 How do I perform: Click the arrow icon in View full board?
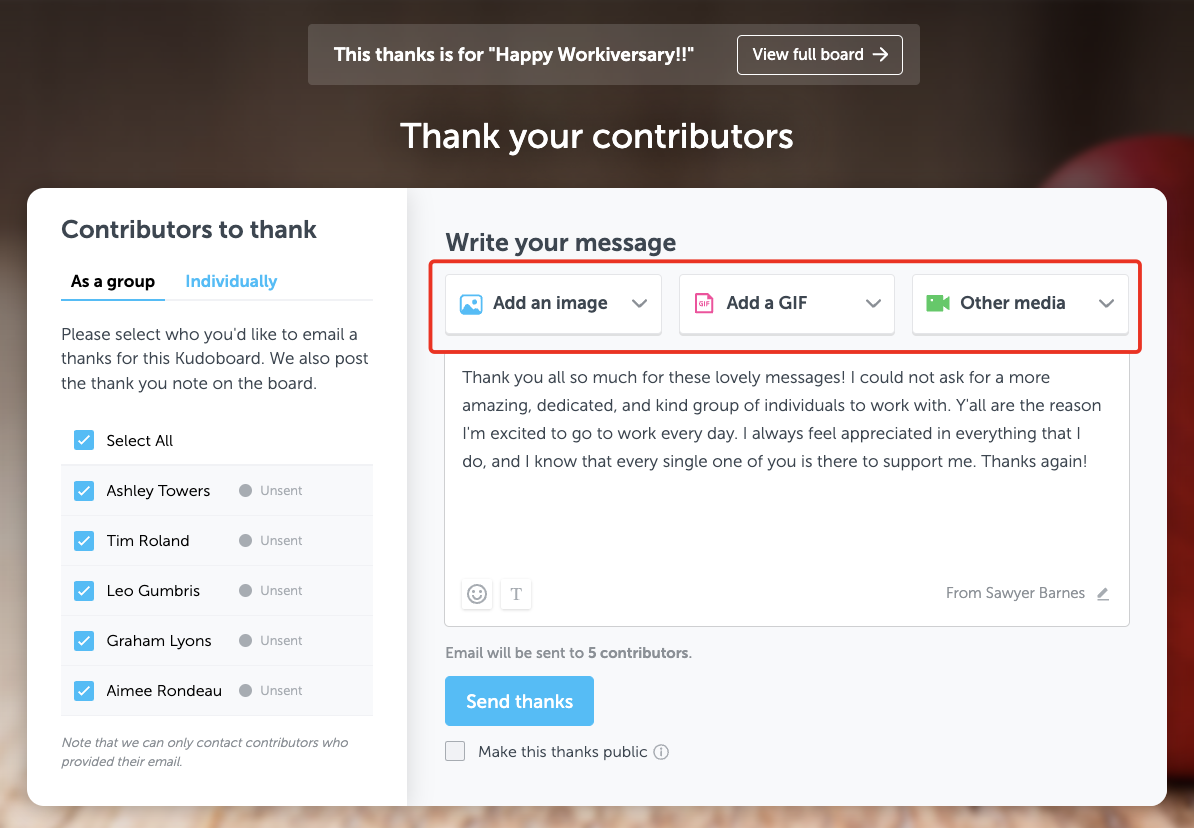[x=880, y=55]
